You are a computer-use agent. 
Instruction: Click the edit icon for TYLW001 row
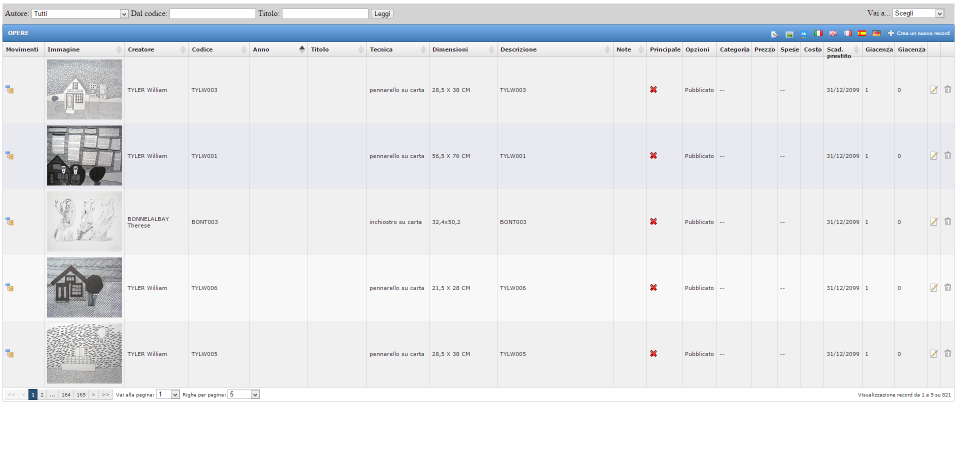coord(934,156)
